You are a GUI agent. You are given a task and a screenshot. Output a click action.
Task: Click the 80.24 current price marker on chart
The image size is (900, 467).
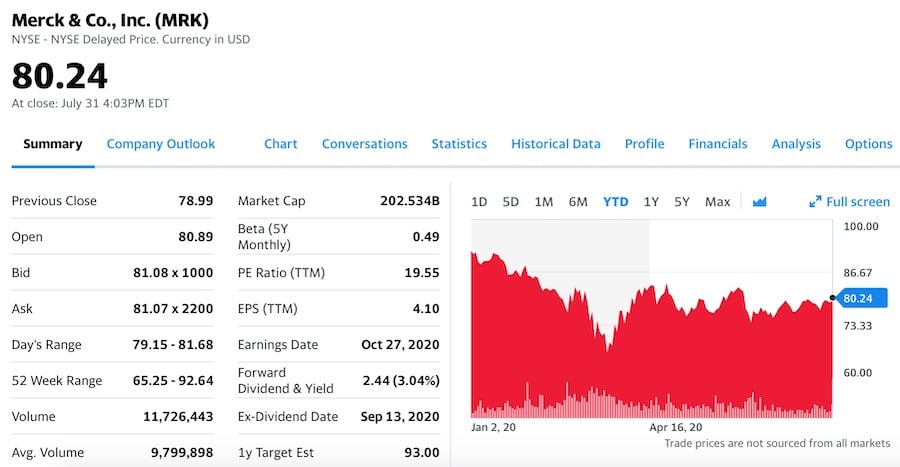[857, 298]
